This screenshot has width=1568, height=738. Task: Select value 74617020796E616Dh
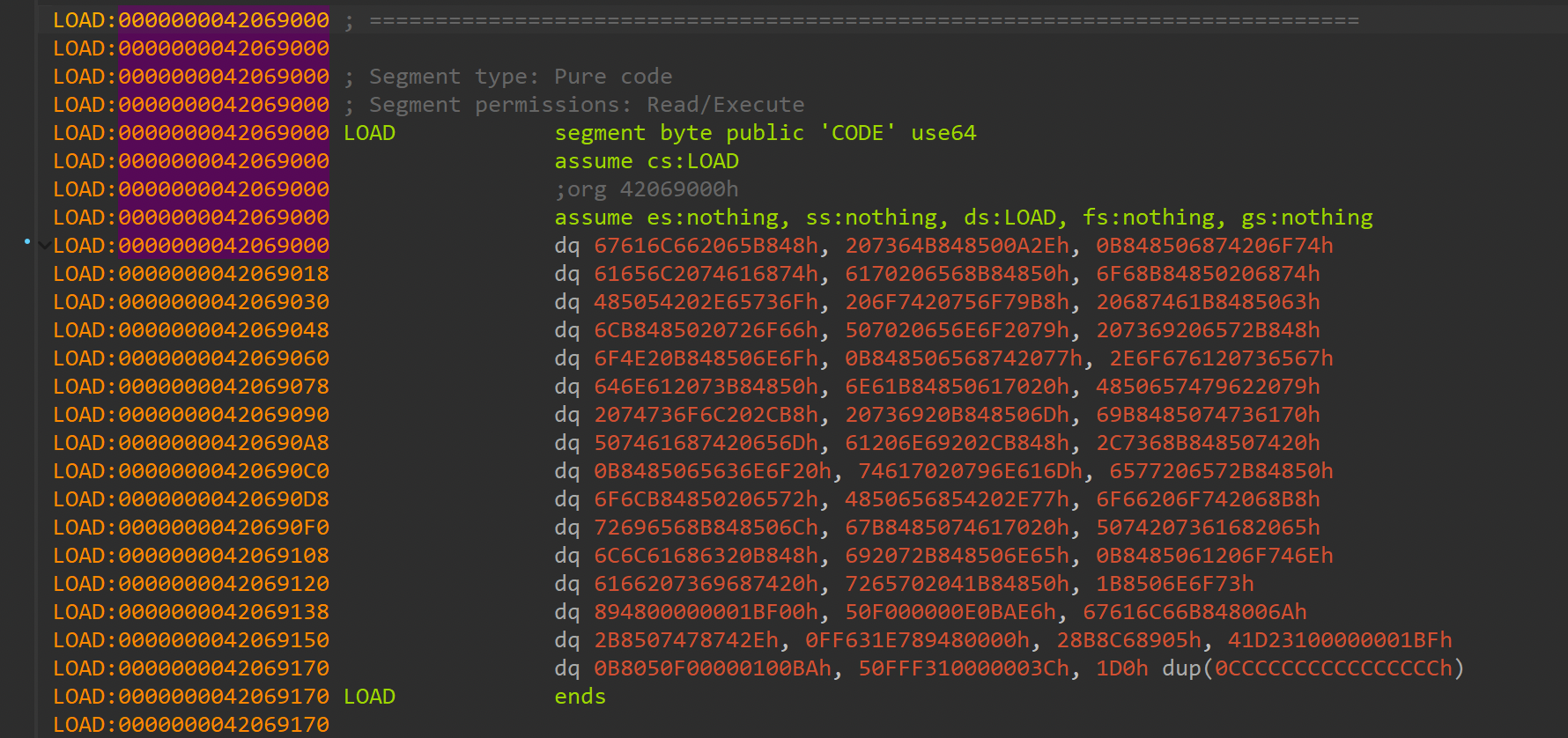[971, 471]
